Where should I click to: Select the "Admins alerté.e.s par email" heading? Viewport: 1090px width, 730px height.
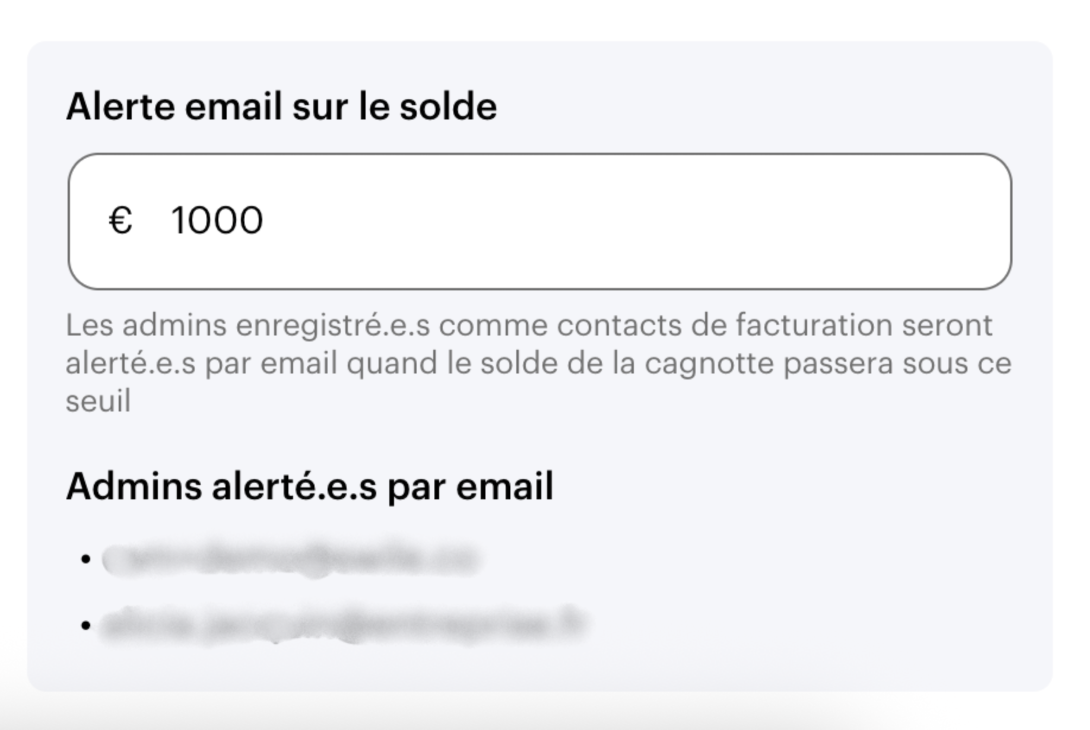coord(309,487)
